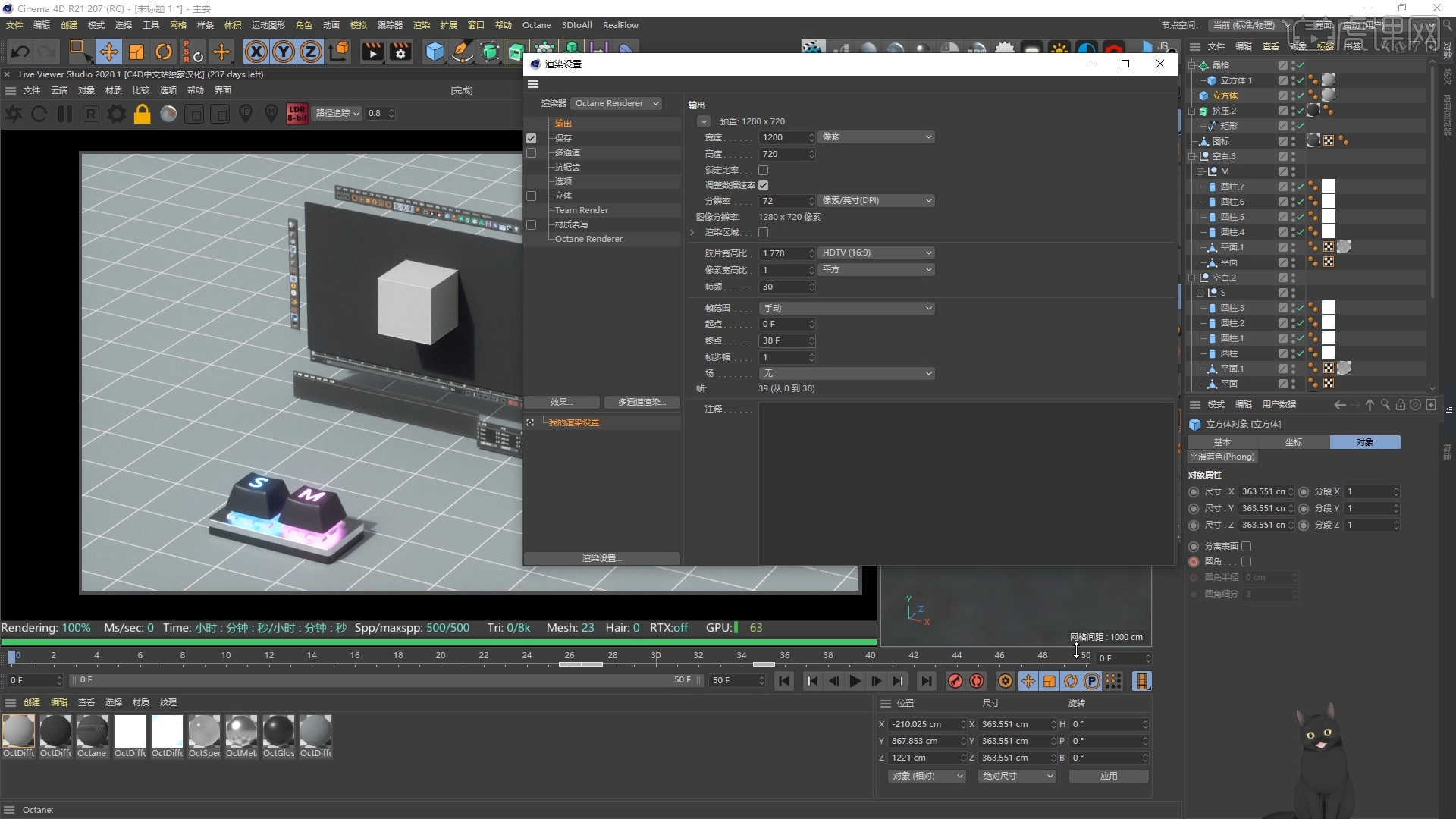Screen dimensions: 1456x819
Task: Open the fields None dropdown
Action: pos(847,373)
